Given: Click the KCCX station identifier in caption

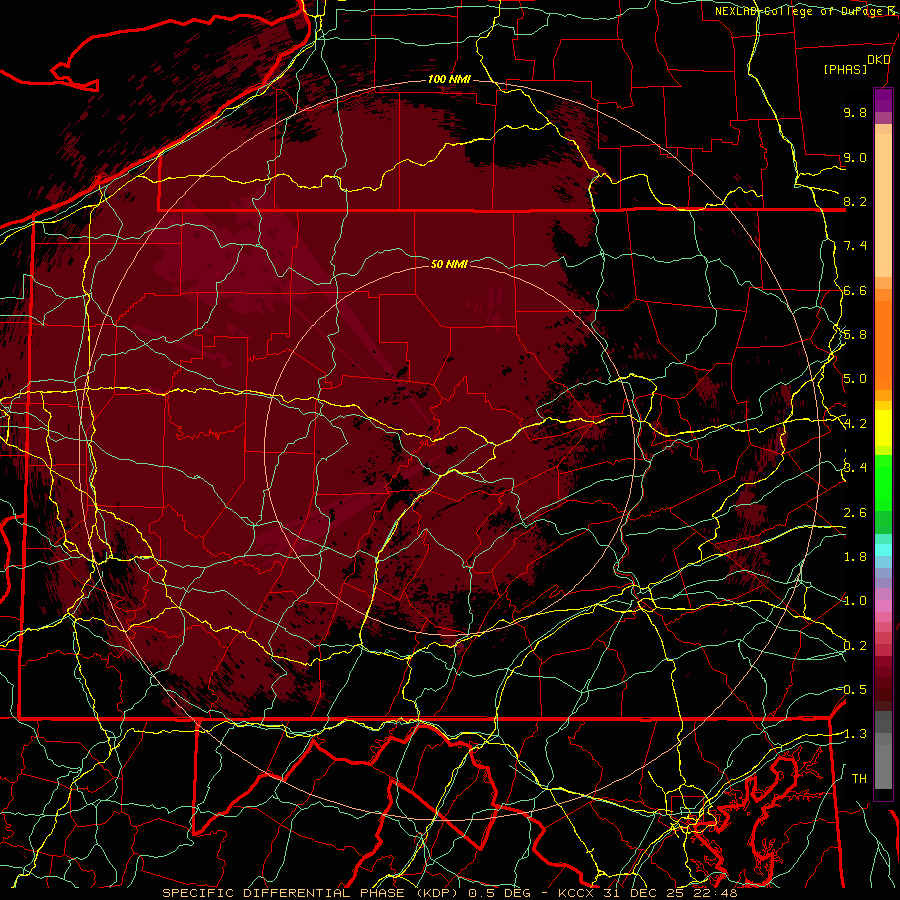Looking at the screenshot, I should tap(576, 893).
